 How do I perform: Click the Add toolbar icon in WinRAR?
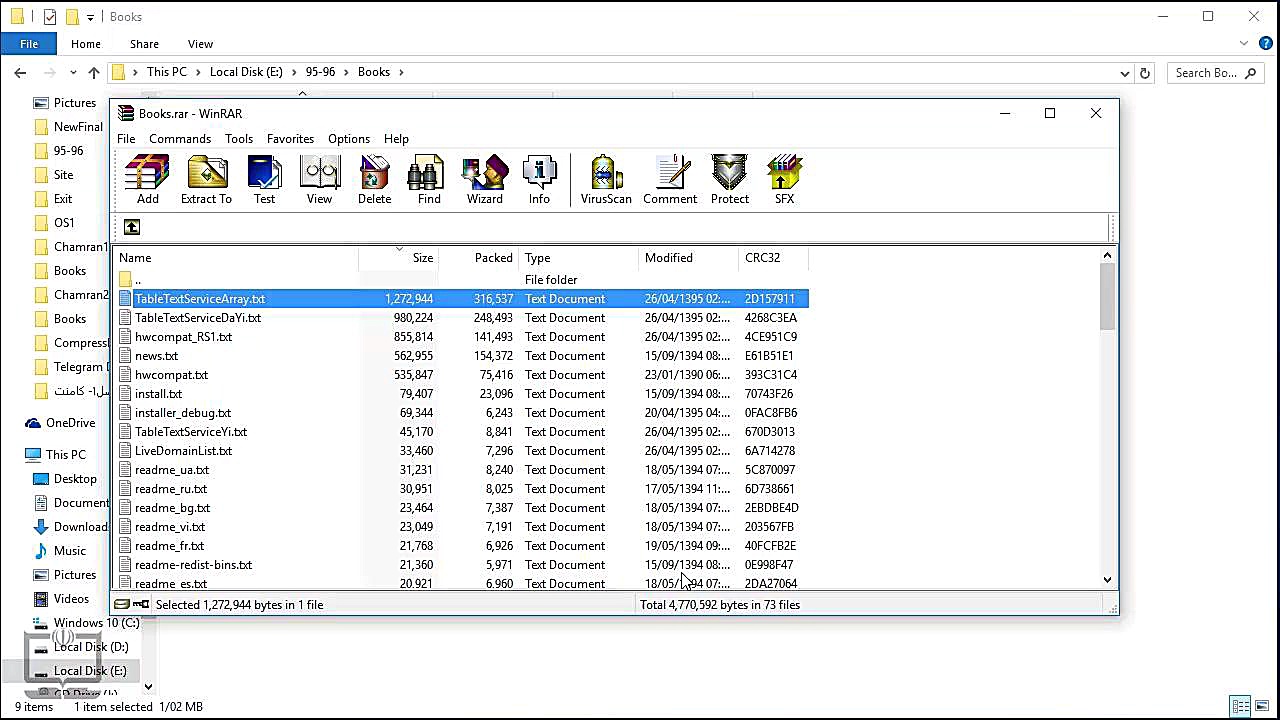[x=147, y=180]
